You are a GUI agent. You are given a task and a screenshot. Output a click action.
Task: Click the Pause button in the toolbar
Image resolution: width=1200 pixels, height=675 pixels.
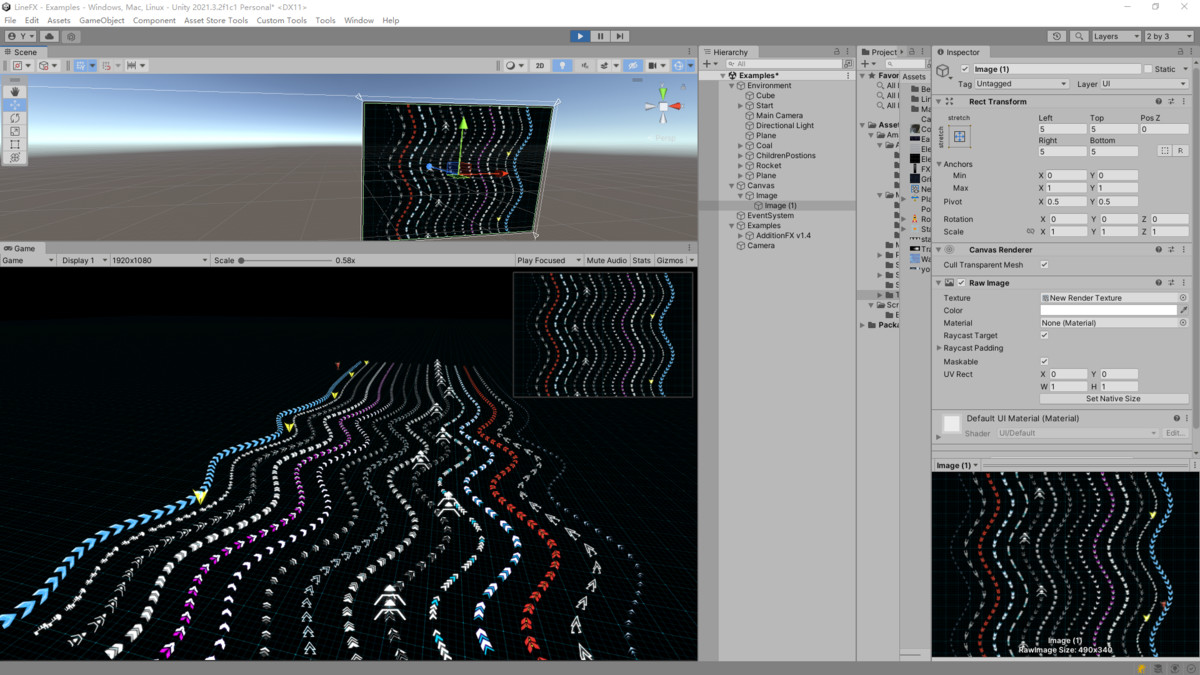(600, 36)
